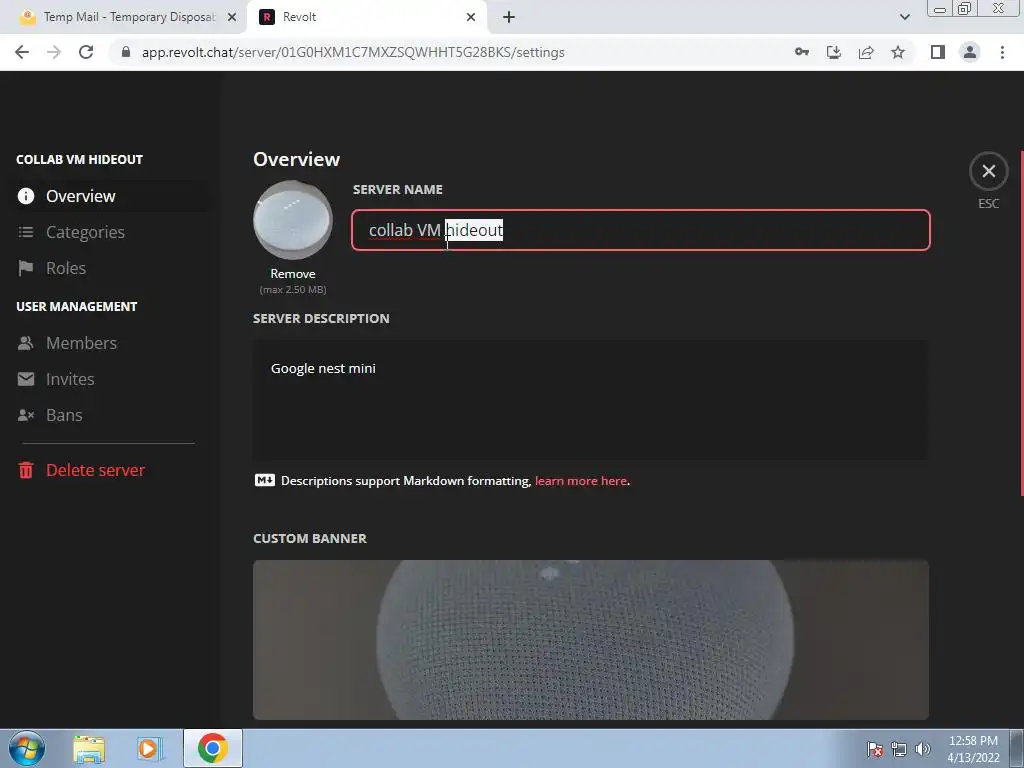Click the CUSTOM BANNER label

tap(310, 538)
